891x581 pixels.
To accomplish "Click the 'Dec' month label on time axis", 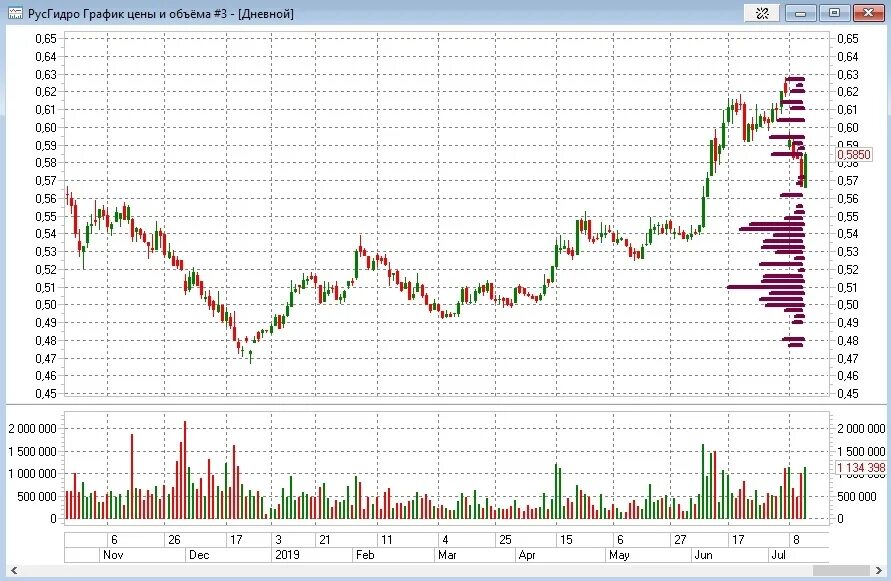I will point(199,555).
